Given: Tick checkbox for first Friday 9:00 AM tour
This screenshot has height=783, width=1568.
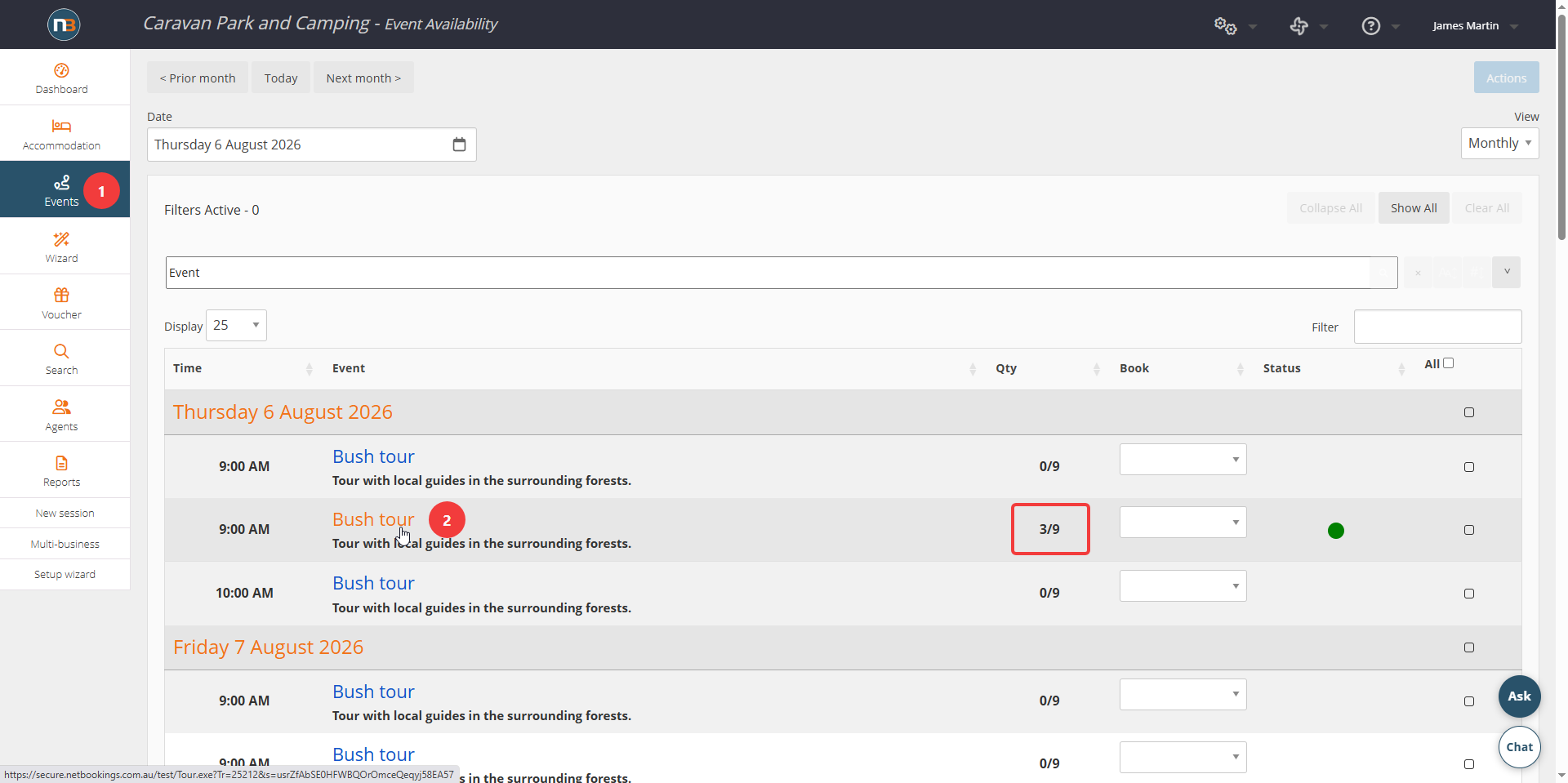Looking at the screenshot, I should point(1469,701).
